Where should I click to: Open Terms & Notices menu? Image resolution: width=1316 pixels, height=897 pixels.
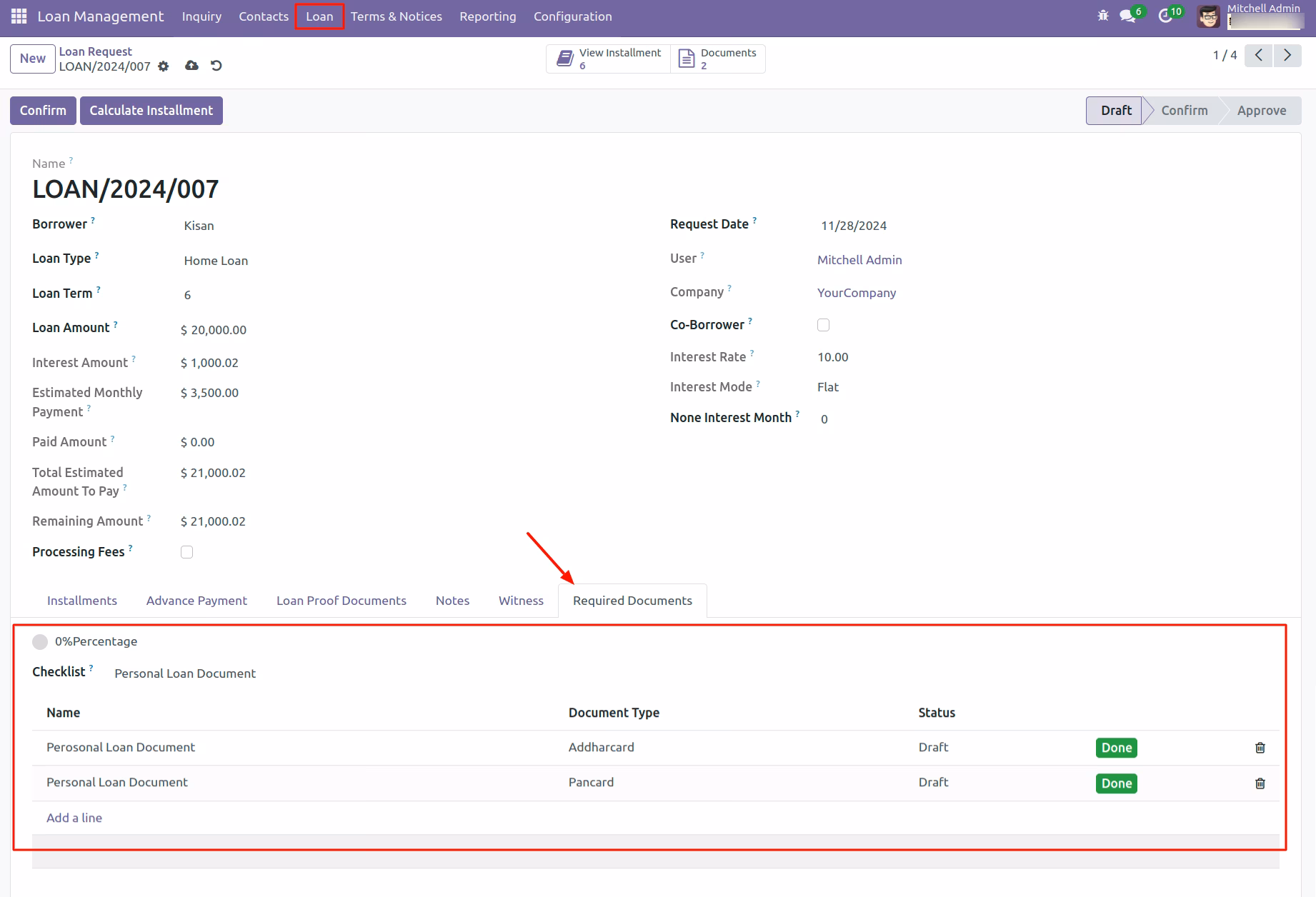click(397, 16)
